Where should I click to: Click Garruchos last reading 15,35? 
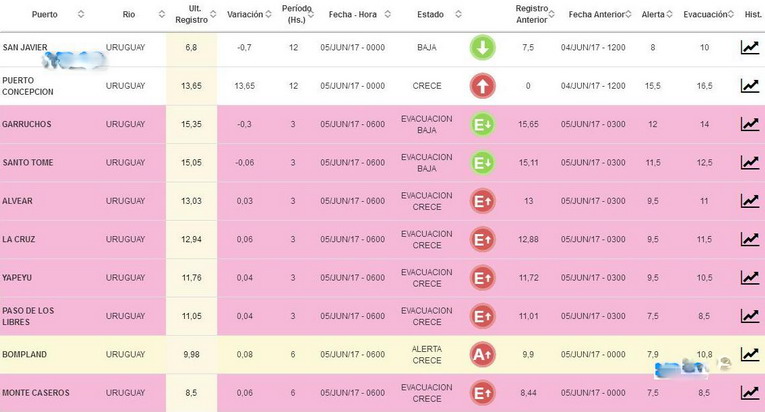tap(191, 124)
